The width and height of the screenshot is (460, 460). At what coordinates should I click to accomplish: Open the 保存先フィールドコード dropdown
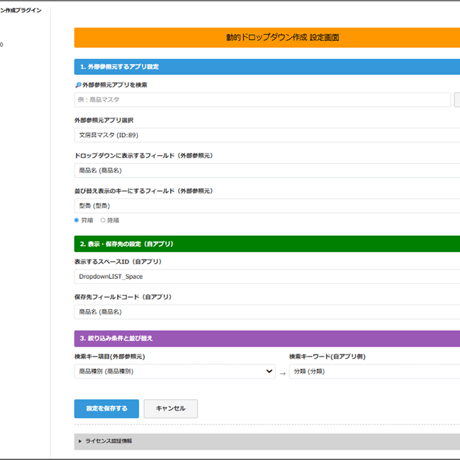click(267, 312)
